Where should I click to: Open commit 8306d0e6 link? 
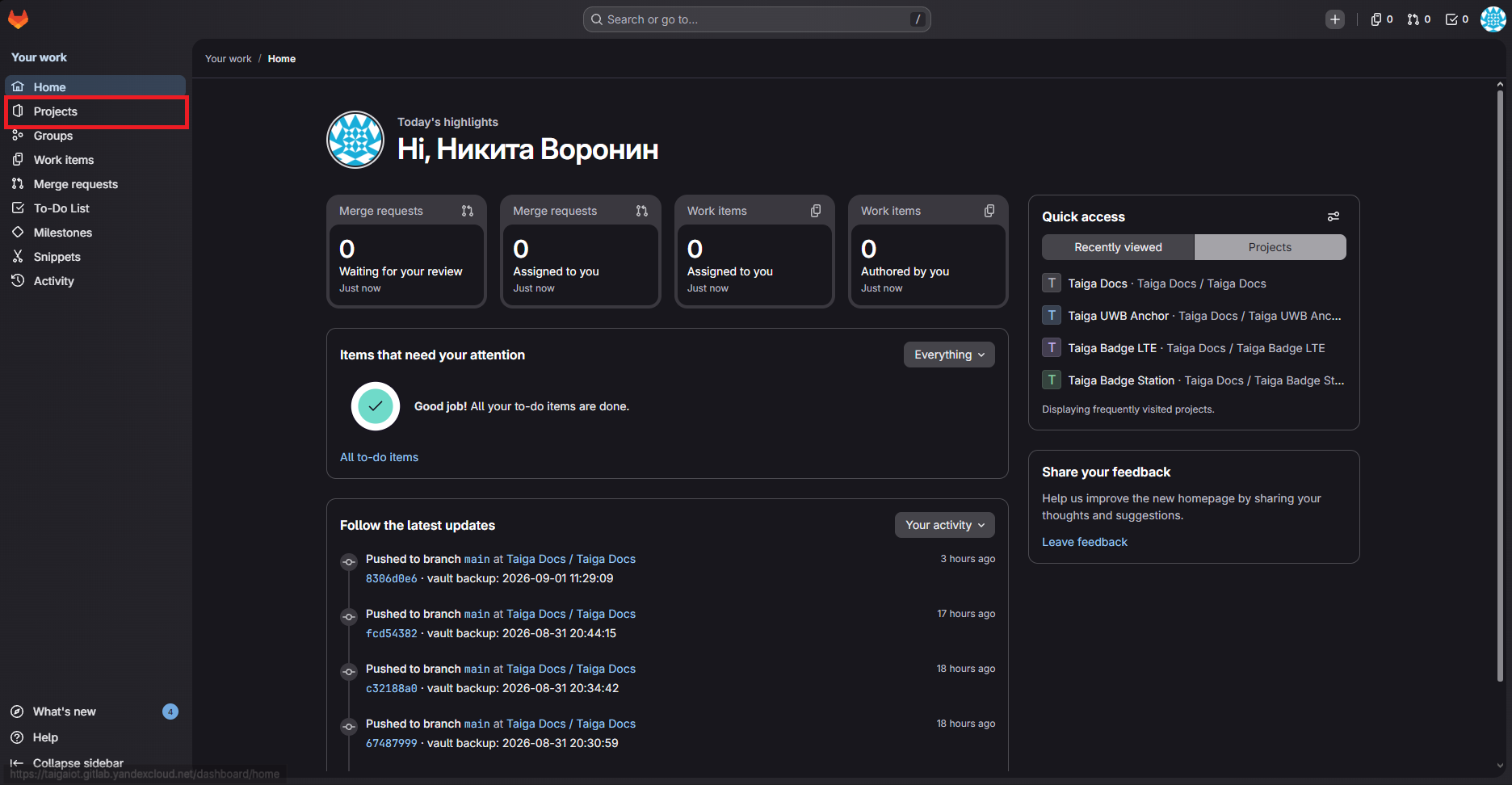[392, 578]
